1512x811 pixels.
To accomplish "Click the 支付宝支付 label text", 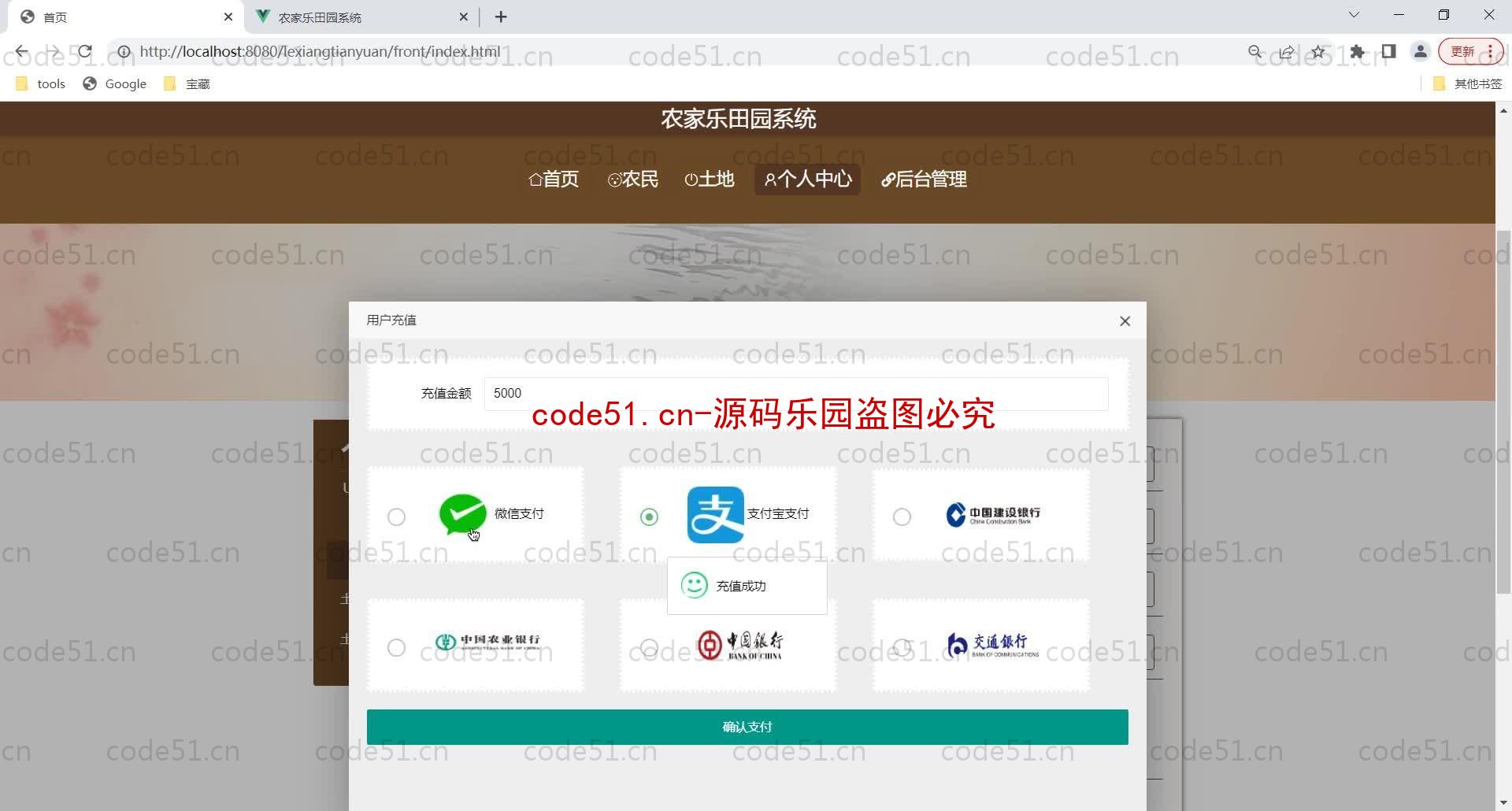I will point(778,513).
